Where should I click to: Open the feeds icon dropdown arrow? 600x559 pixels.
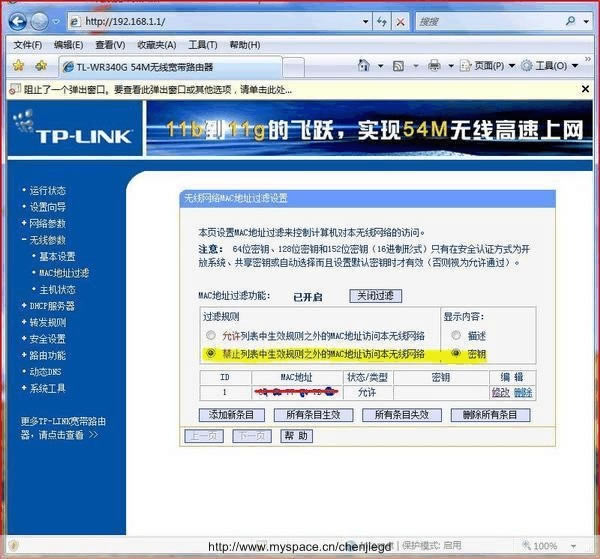pyautogui.click(x=416, y=66)
